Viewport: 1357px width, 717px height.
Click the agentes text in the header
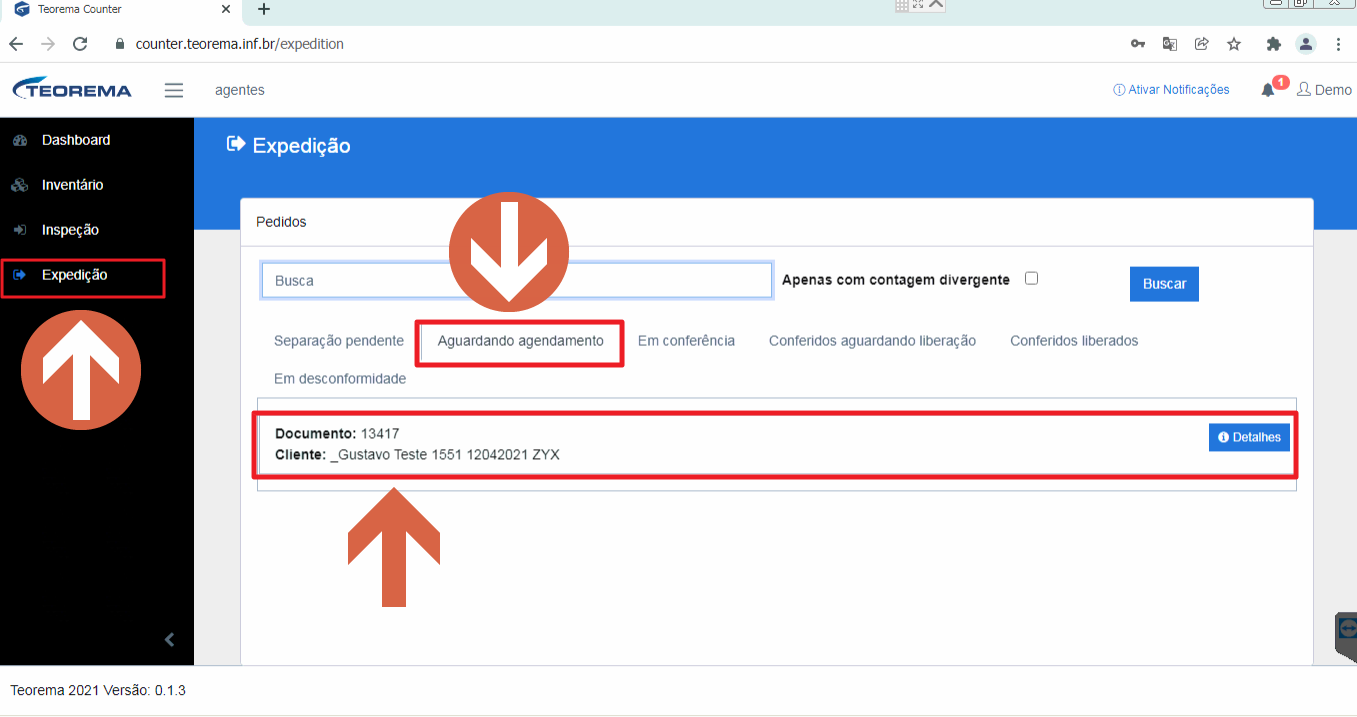coord(240,90)
